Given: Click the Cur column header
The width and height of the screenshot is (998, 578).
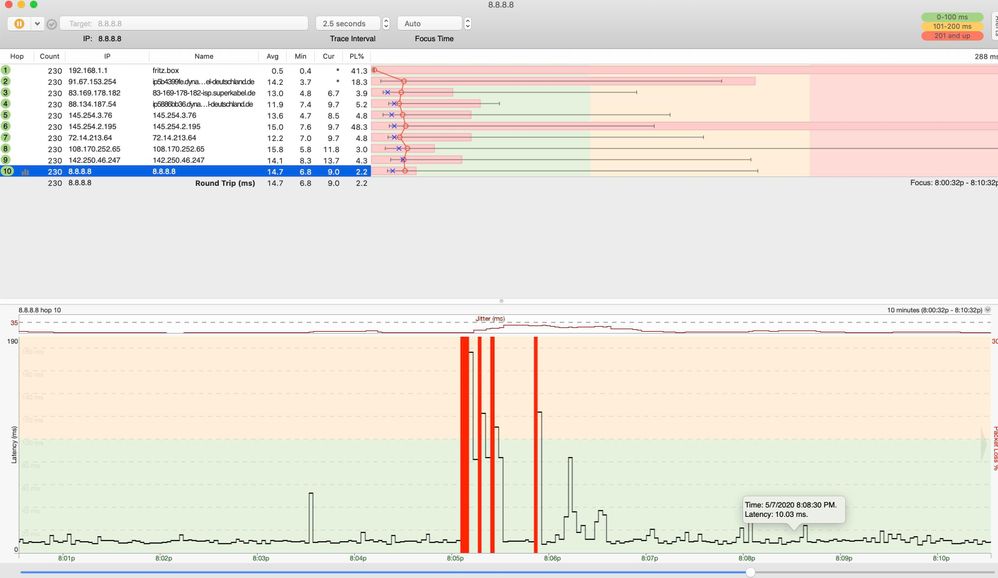Looking at the screenshot, I should point(328,56).
